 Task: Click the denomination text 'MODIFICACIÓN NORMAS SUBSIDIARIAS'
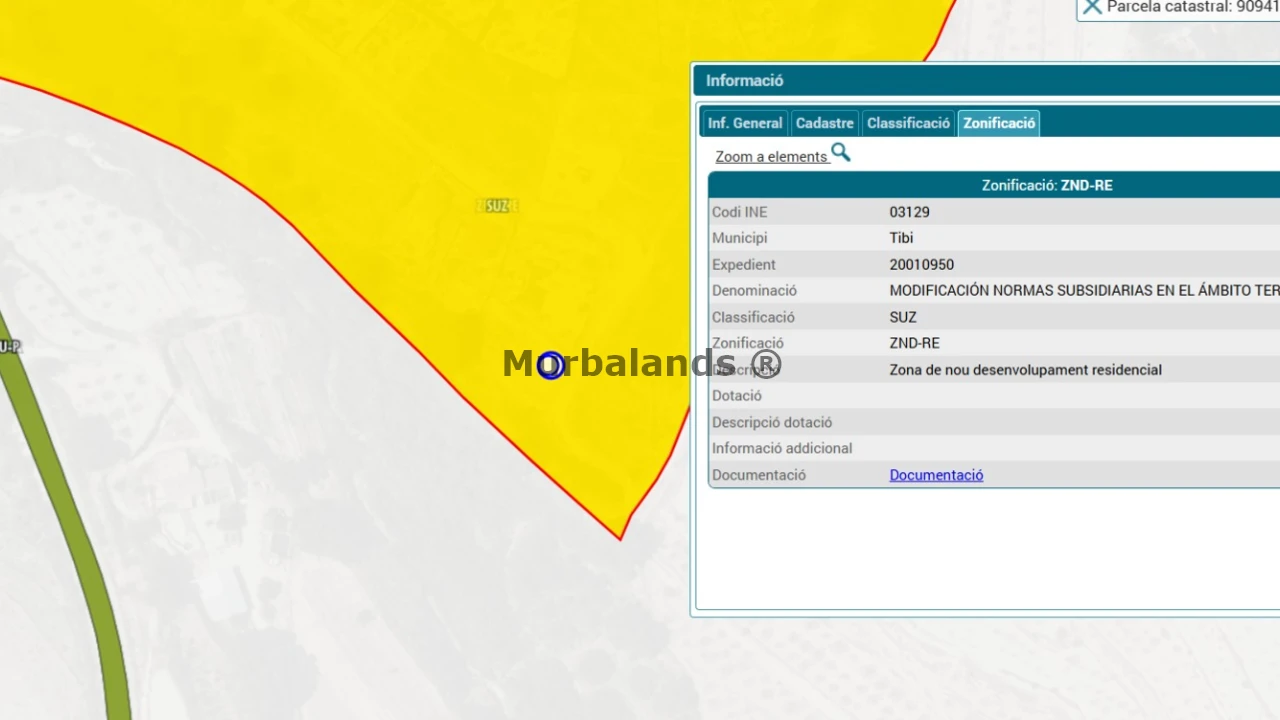tap(1020, 291)
